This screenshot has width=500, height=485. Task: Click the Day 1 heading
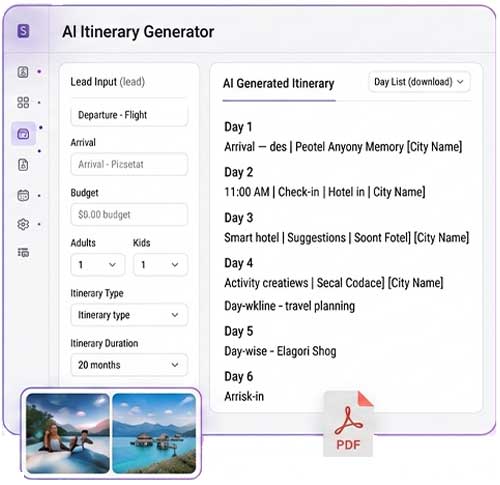point(238,127)
